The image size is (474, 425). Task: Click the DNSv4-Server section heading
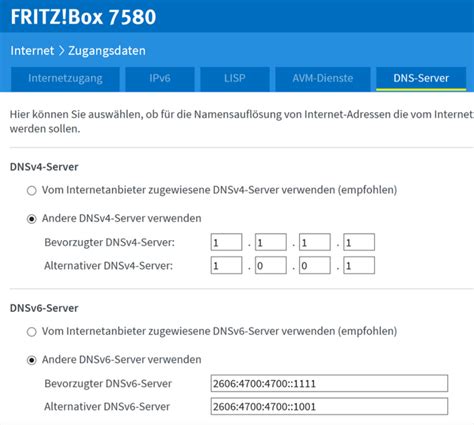coord(44,167)
